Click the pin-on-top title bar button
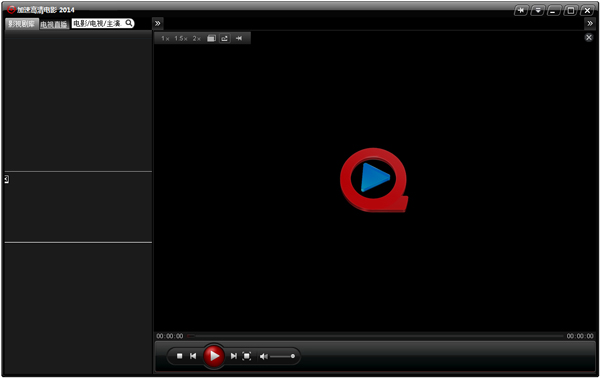Image resolution: width=600 pixels, height=378 pixels. (x=521, y=10)
